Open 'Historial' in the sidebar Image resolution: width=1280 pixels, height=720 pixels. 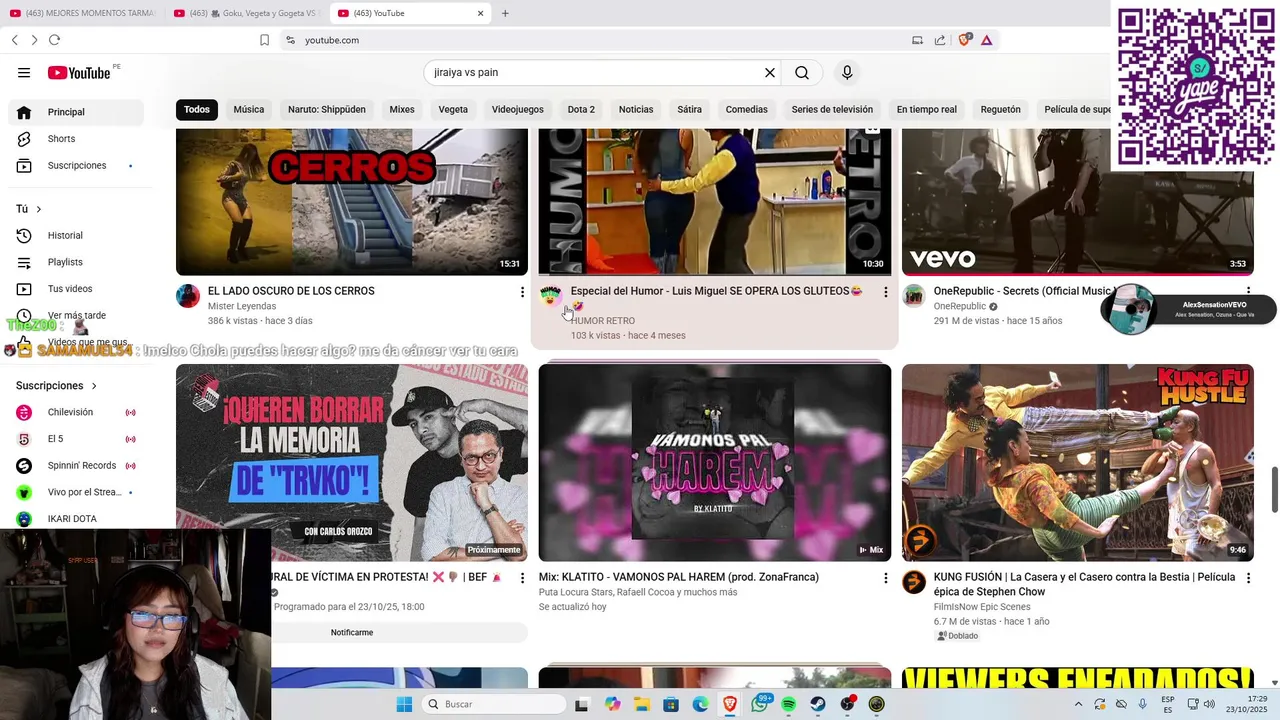click(x=76, y=235)
